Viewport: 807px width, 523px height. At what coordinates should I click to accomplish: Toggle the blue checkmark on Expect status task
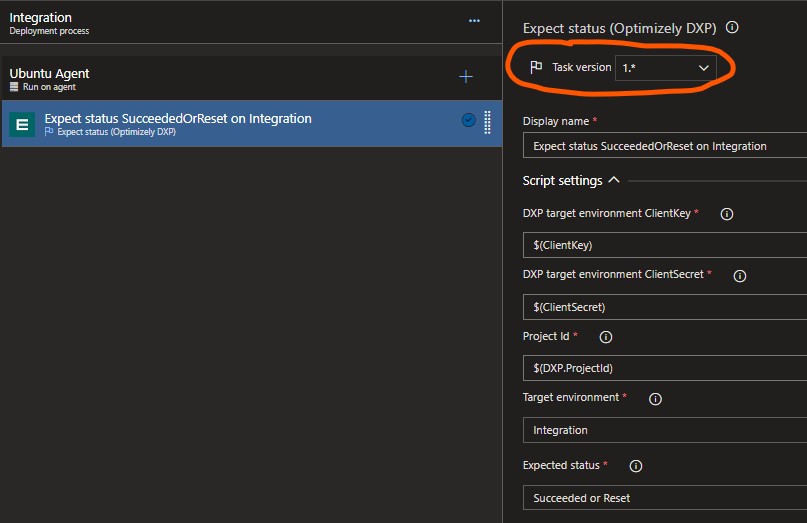tap(468, 120)
